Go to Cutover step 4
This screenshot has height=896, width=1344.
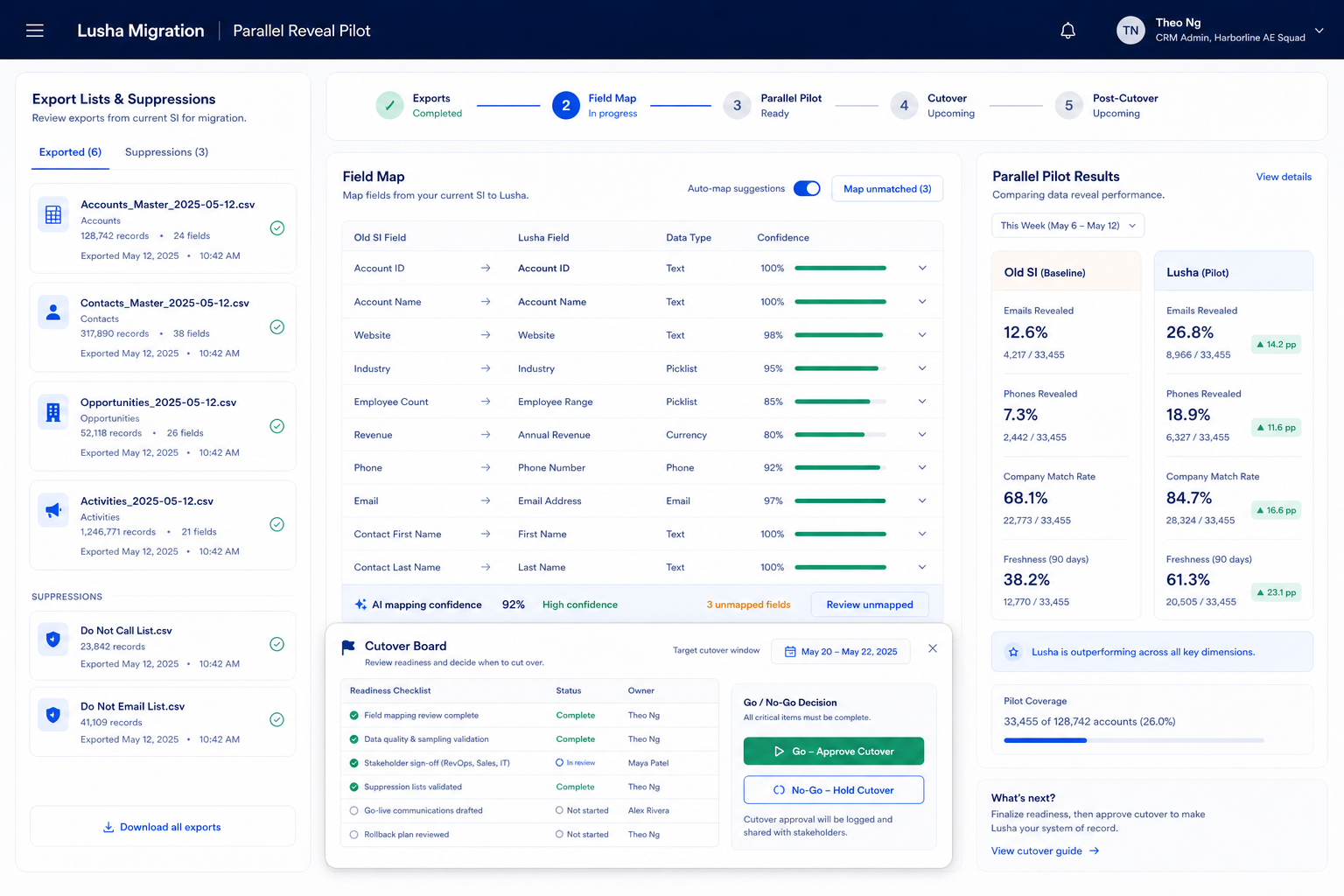[933, 105]
